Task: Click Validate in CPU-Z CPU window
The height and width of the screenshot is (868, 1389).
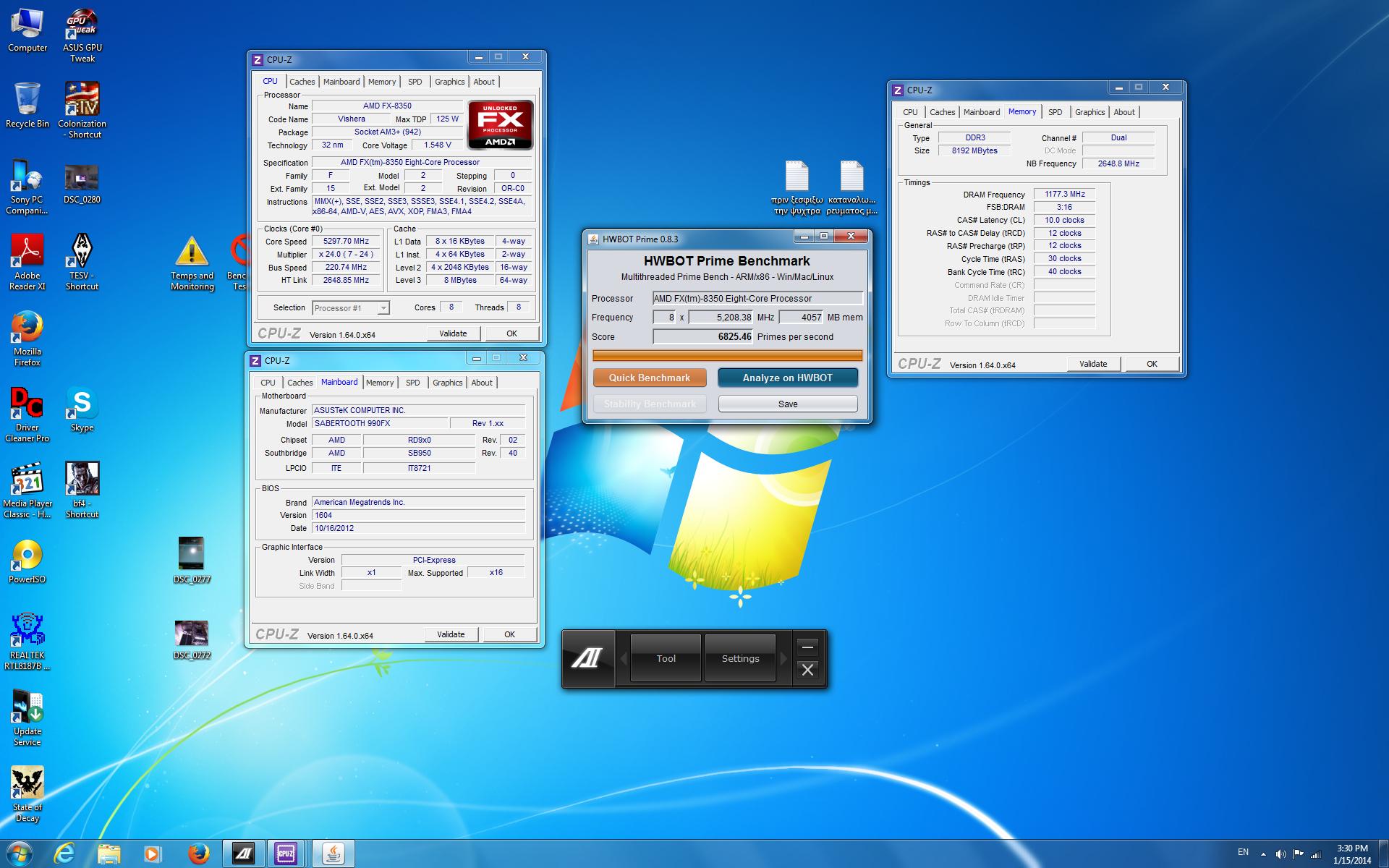Action: pyautogui.click(x=453, y=333)
